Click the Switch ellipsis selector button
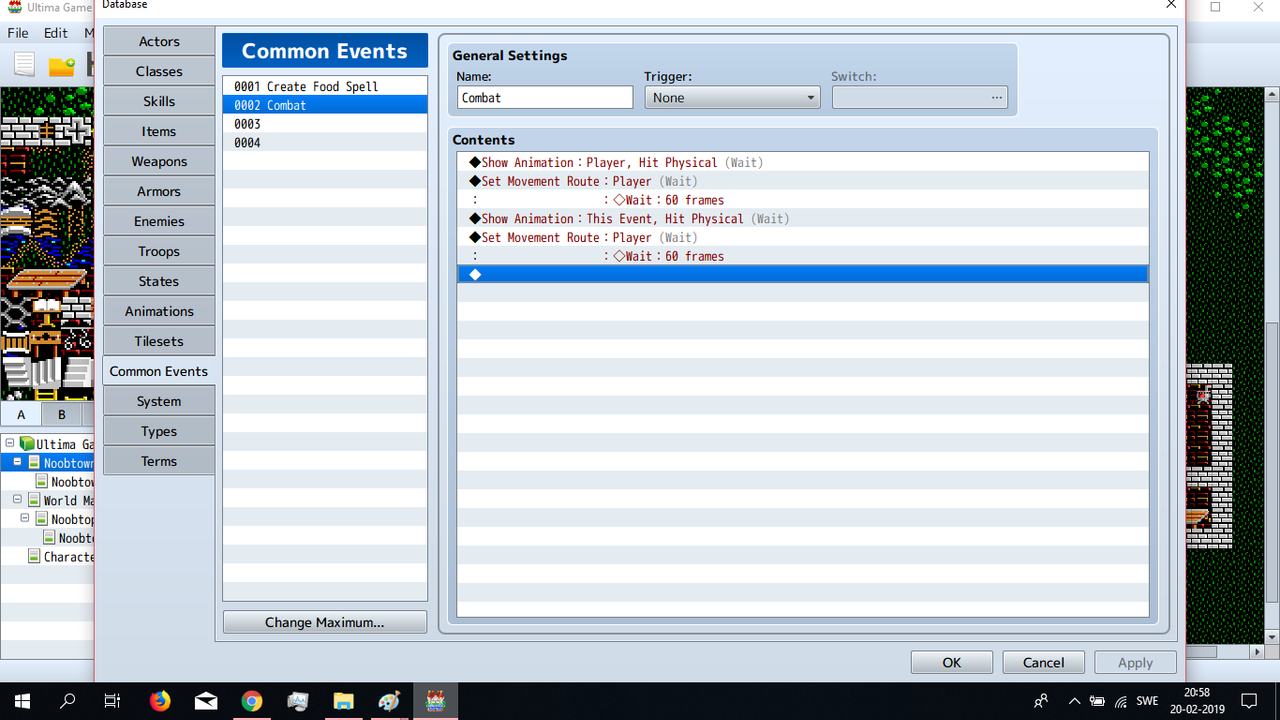The width and height of the screenshot is (1280, 720). coord(996,97)
